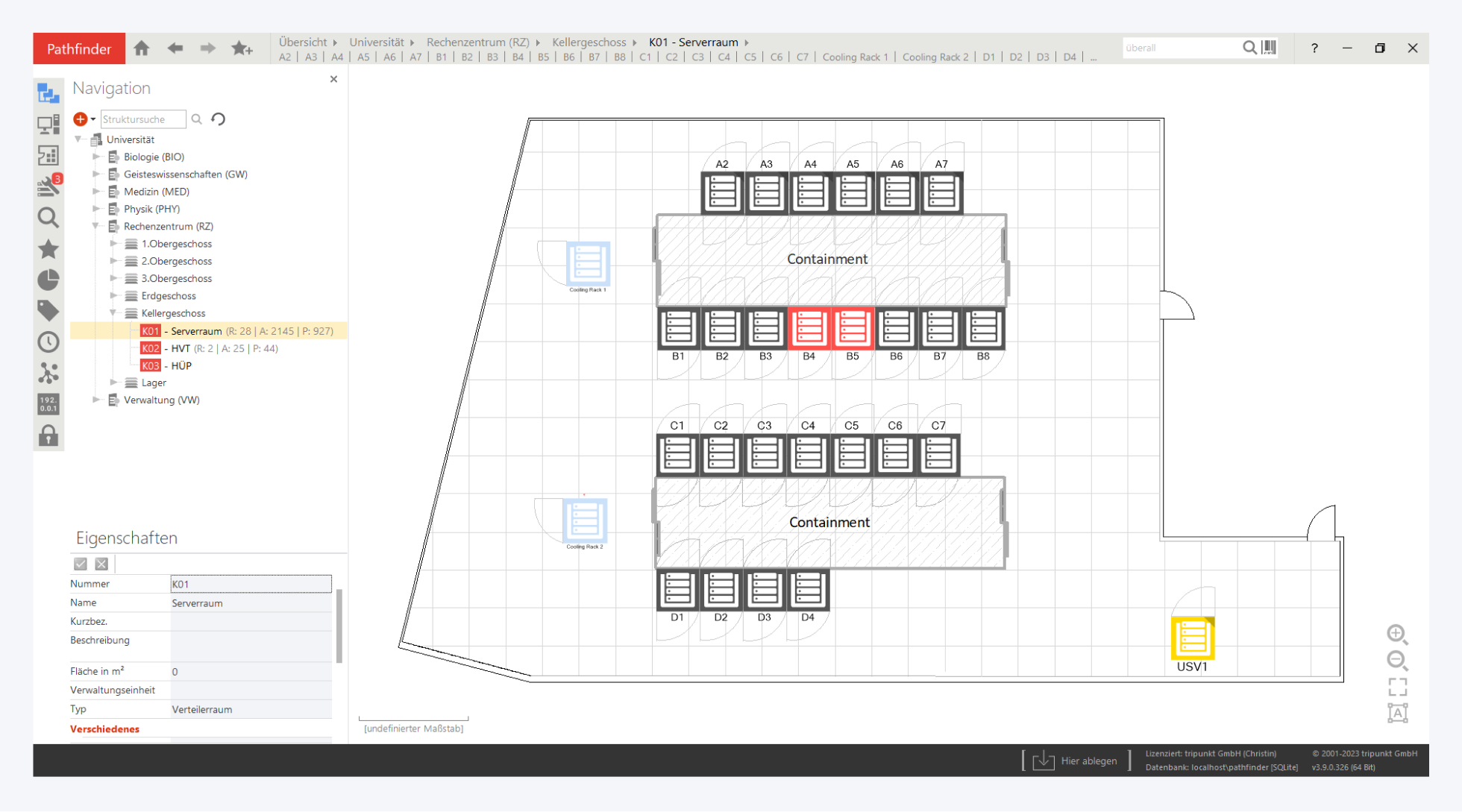Click the barcode scanner icon

point(1269,48)
